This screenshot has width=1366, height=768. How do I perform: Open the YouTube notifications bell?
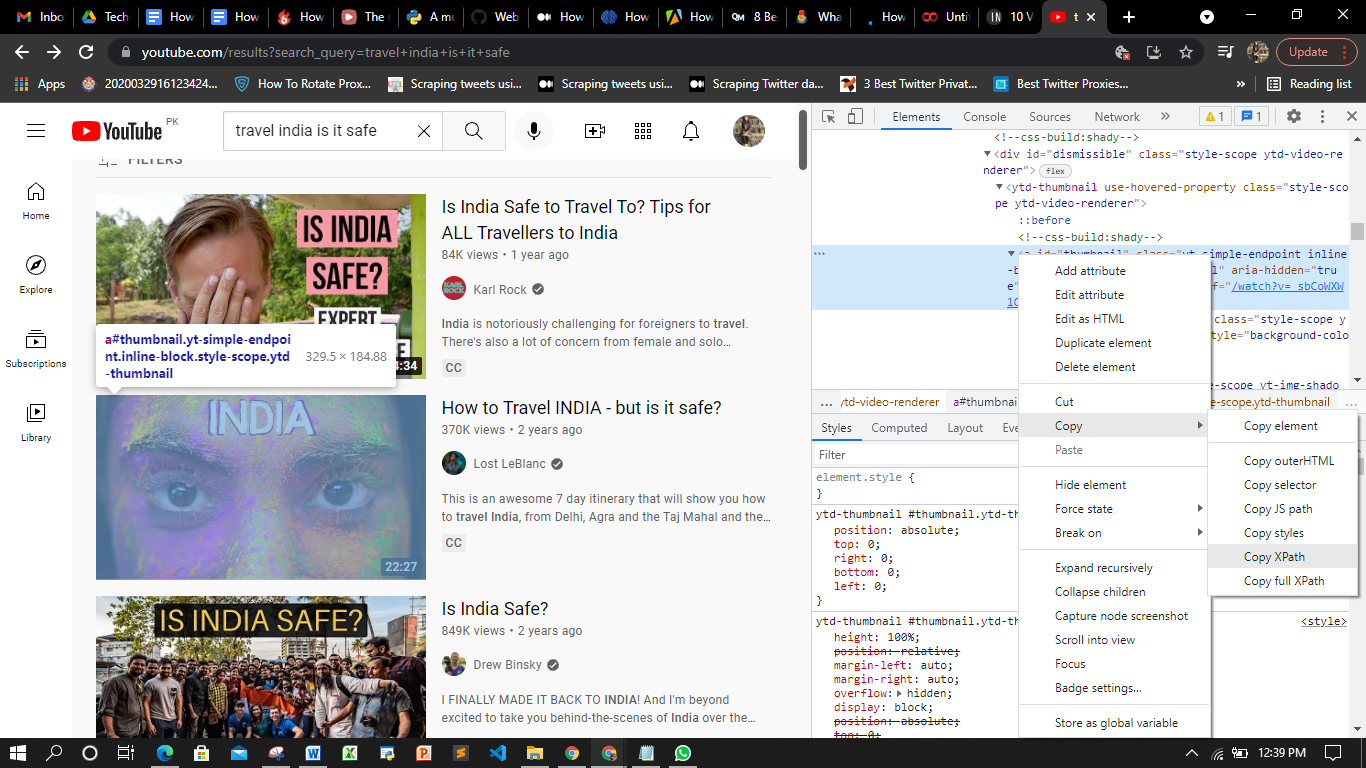tap(691, 131)
